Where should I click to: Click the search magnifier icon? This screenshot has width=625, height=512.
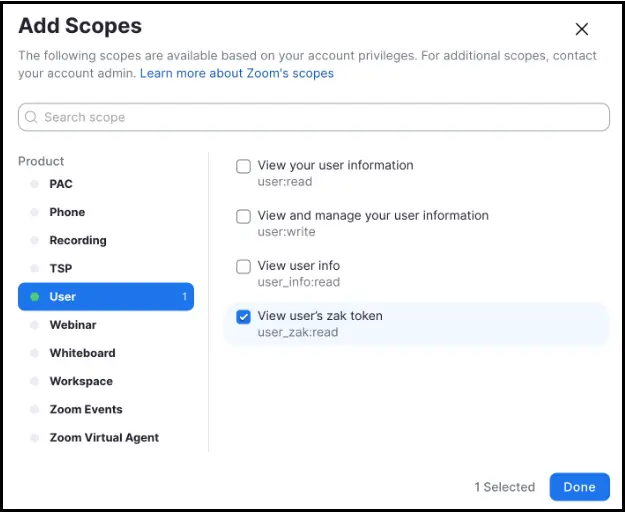(32, 118)
